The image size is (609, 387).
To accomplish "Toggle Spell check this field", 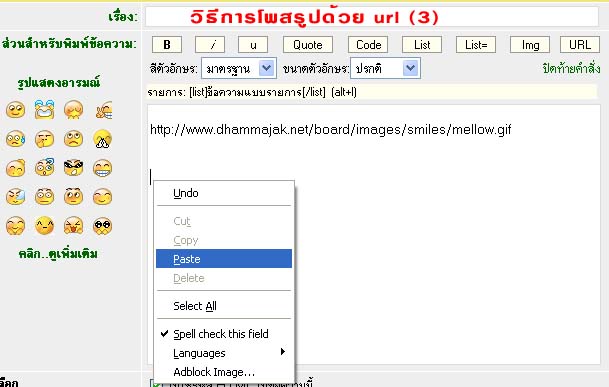I will (223, 334).
